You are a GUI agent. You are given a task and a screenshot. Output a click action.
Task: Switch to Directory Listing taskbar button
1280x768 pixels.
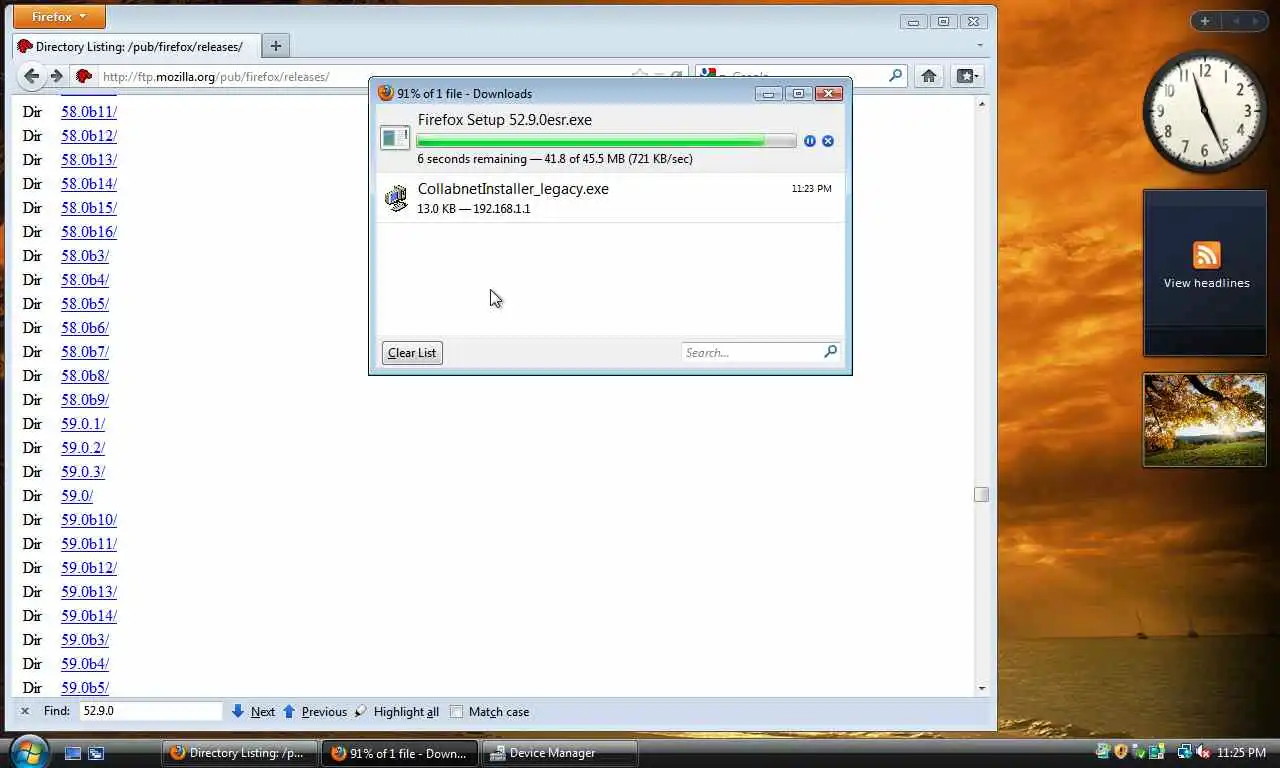pyautogui.click(x=240, y=753)
